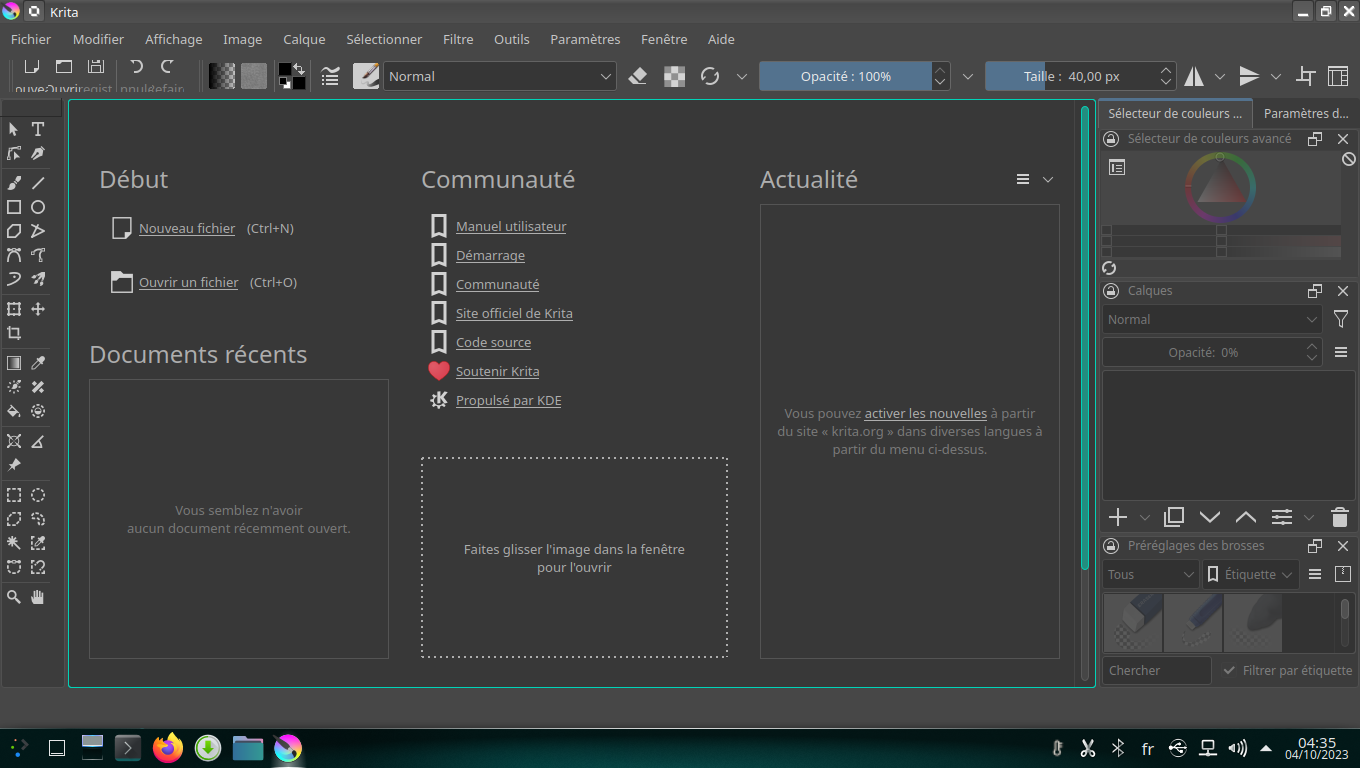Open the Normal blending mode dropdown
Image resolution: width=1360 pixels, height=768 pixels.
499,76
